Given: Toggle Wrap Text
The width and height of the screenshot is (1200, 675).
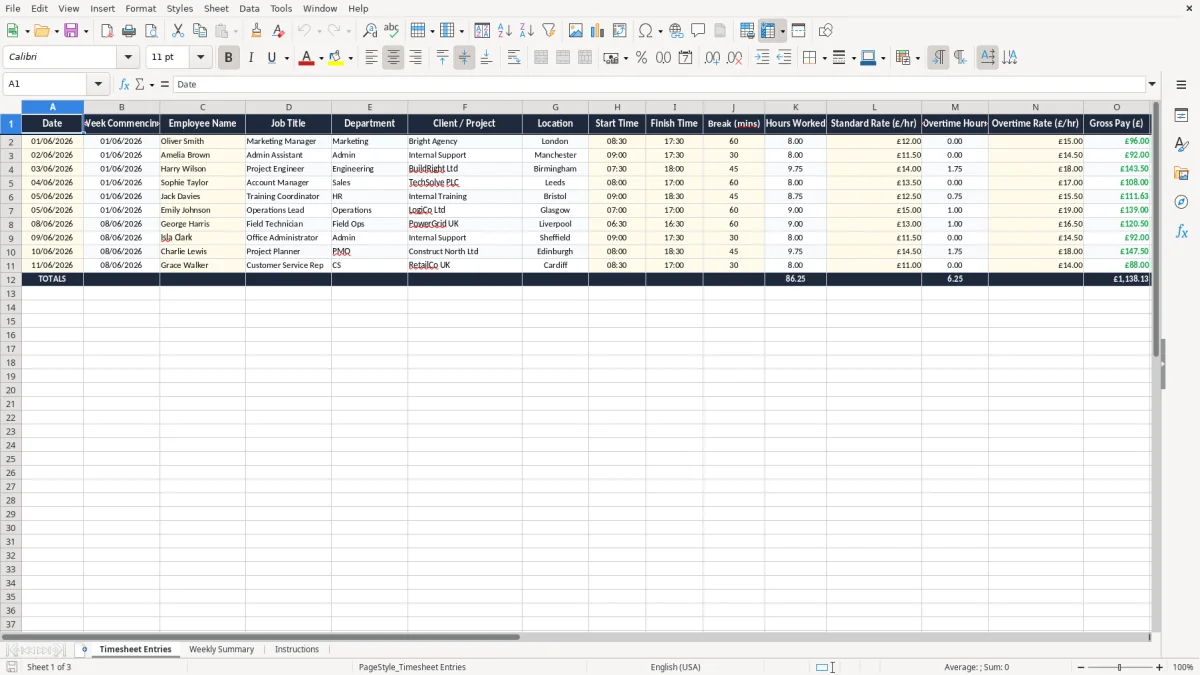Looking at the screenshot, I should click(514, 58).
